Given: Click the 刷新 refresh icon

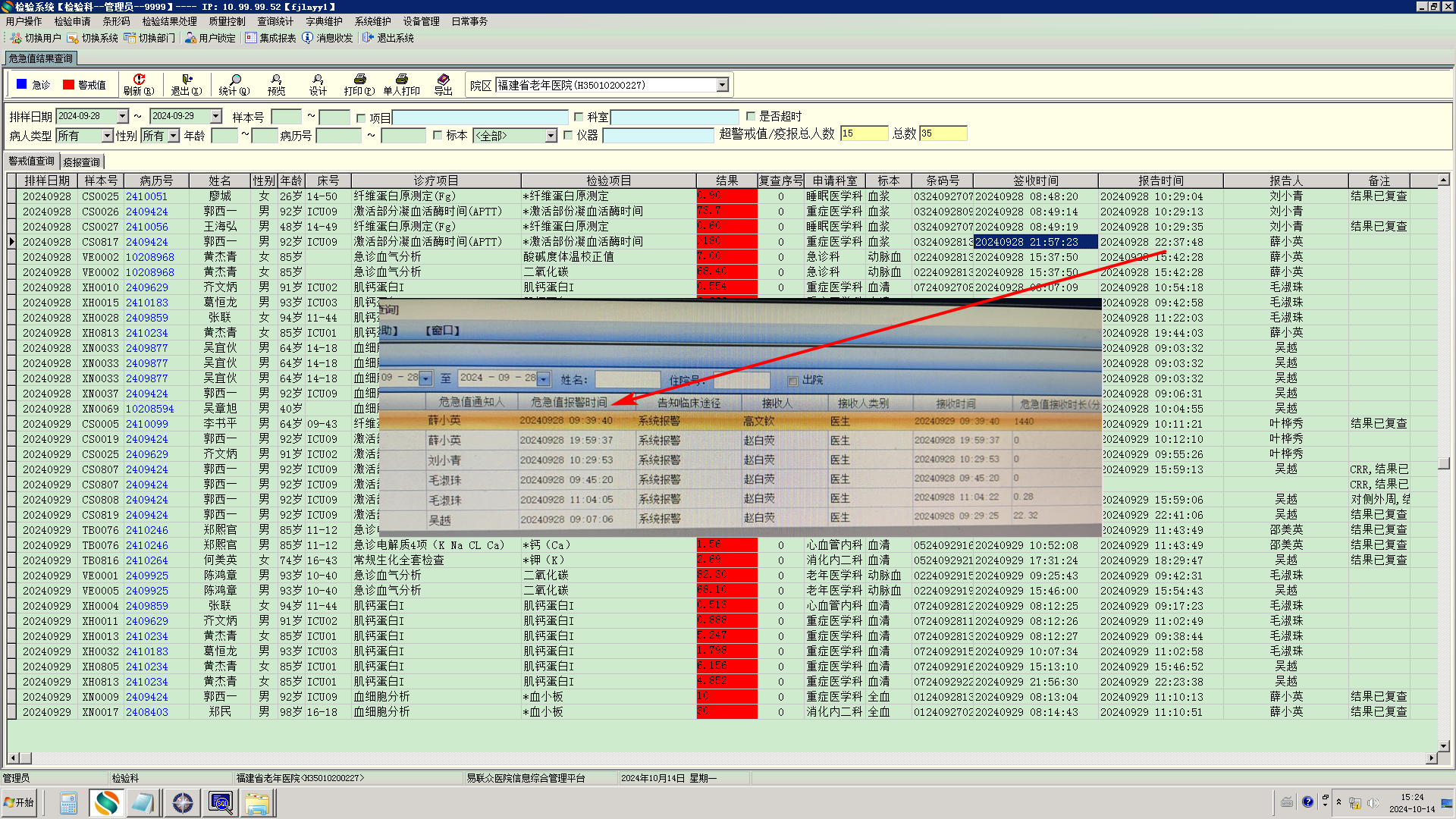Looking at the screenshot, I should click(139, 80).
